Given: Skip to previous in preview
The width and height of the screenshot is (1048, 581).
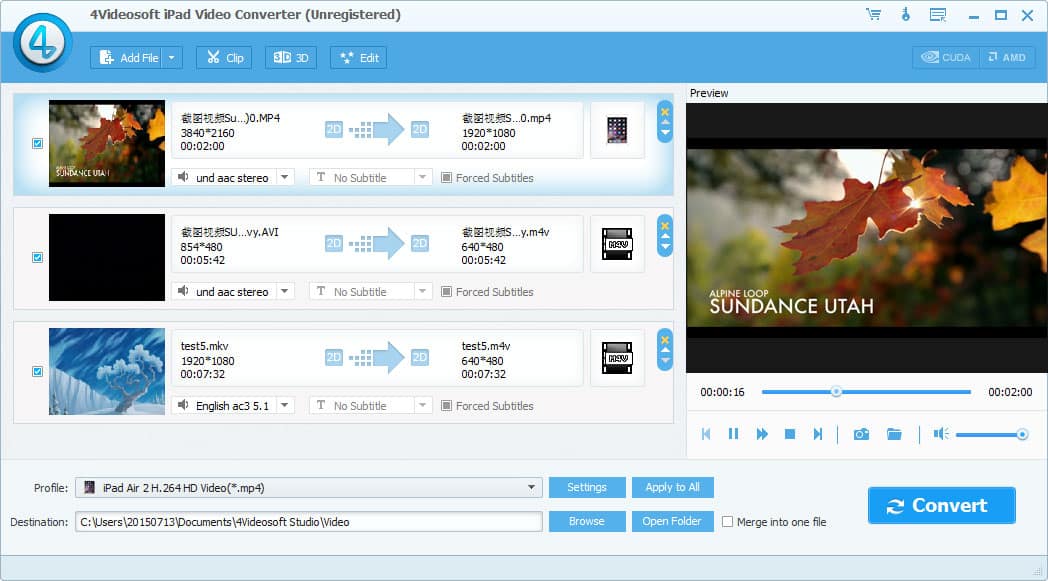Looking at the screenshot, I should [x=706, y=434].
